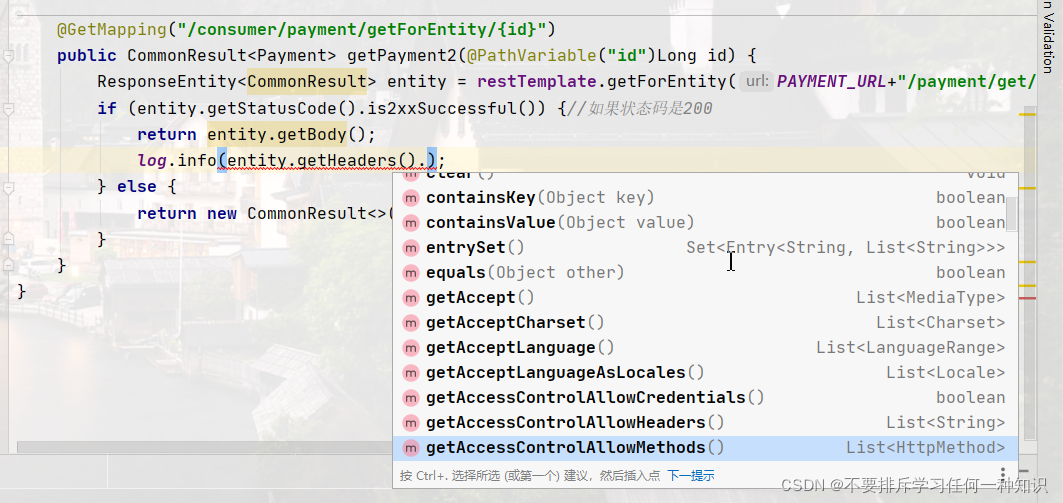This screenshot has height=503, width=1063.
Task: Click method icon beside entrySet
Action: coord(411,248)
